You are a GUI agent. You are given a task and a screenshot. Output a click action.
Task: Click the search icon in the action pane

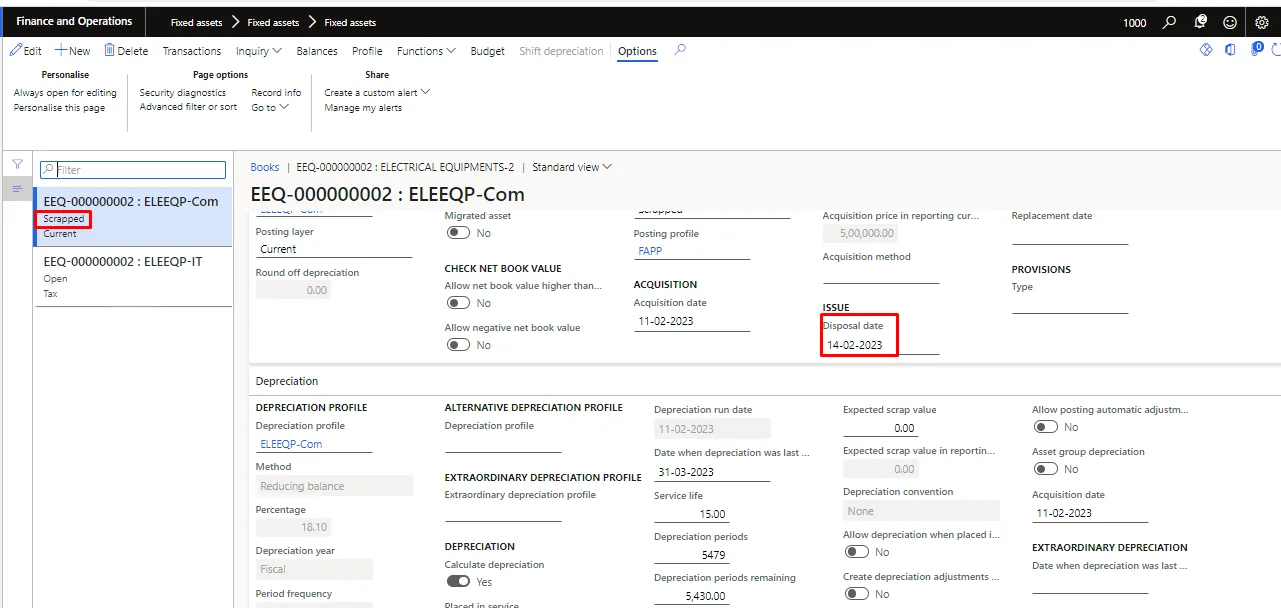(680, 50)
